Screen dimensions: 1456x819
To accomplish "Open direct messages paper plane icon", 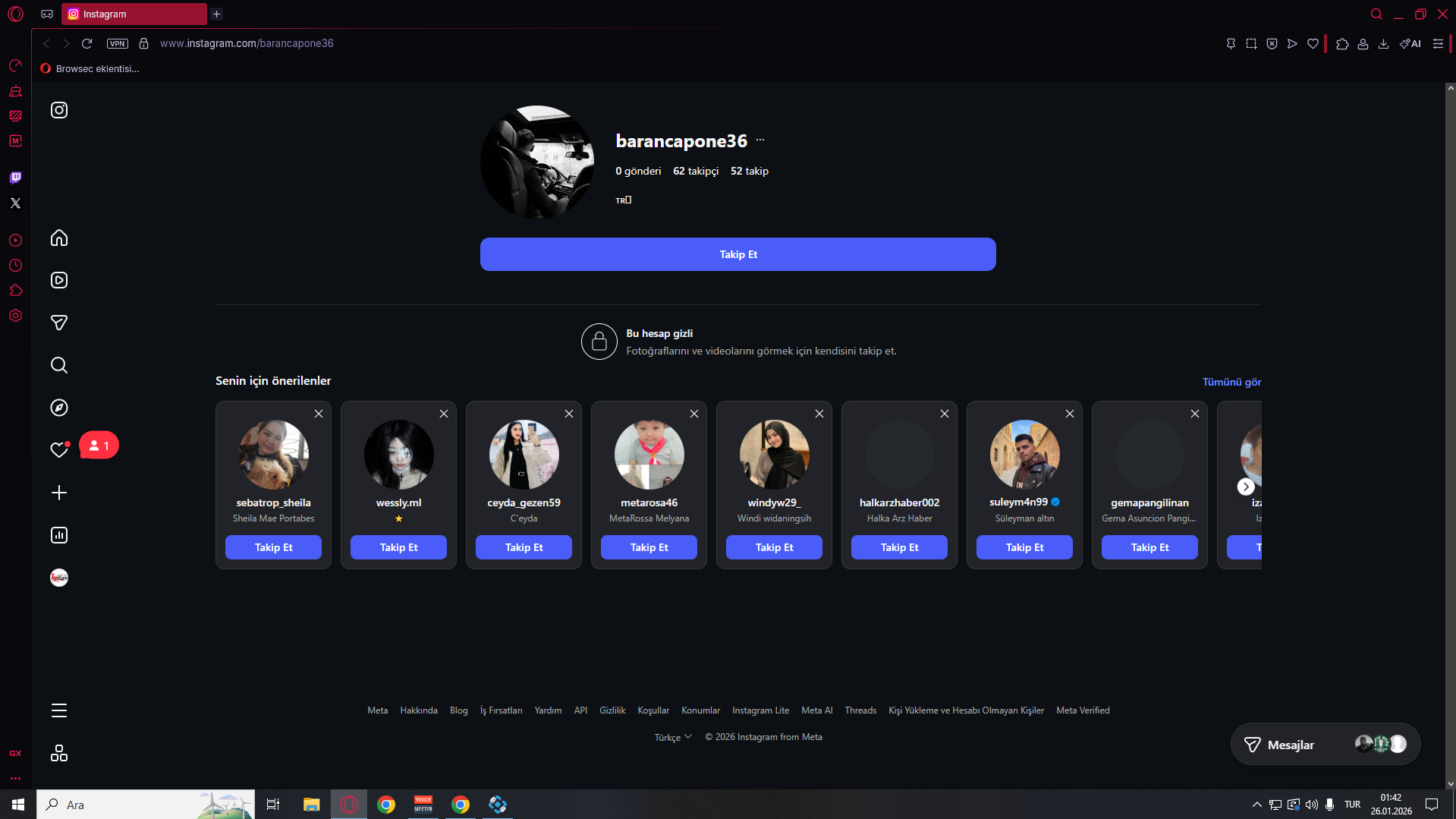I will point(59,323).
